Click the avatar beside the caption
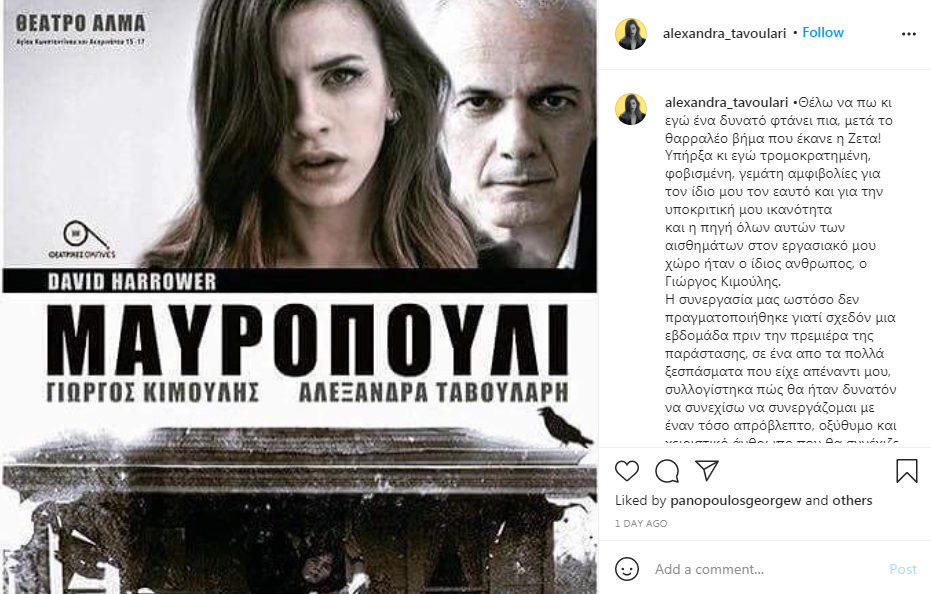The height and width of the screenshot is (594, 931). pyautogui.click(x=631, y=109)
